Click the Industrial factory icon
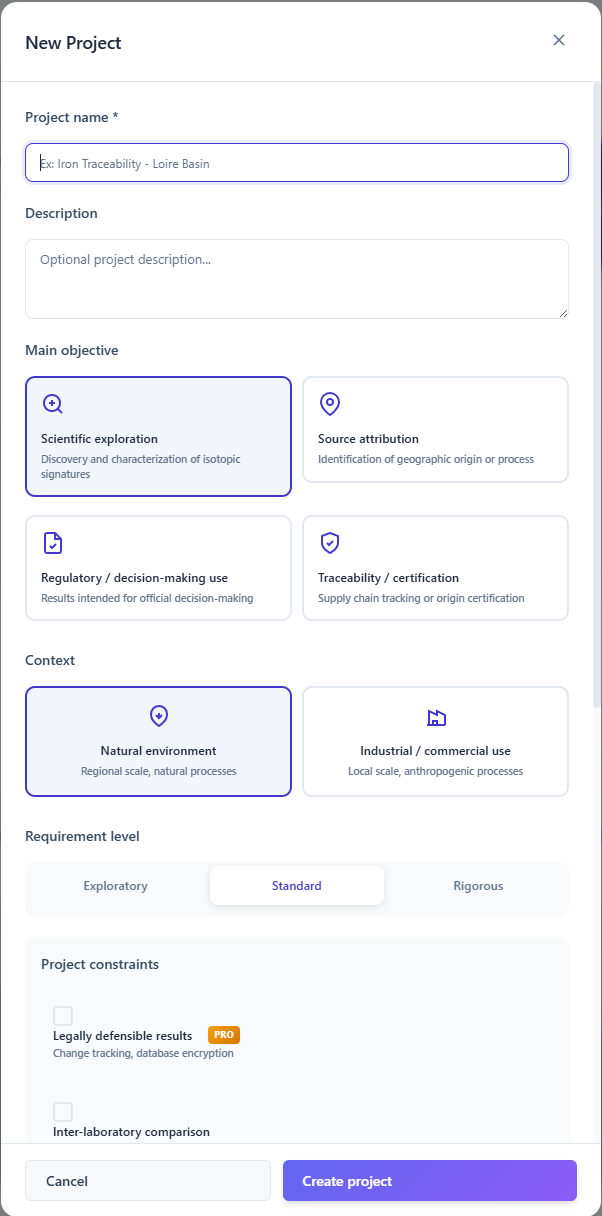Image resolution: width=602 pixels, height=1216 pixels. pyautogui.click(x=435, y=717)
